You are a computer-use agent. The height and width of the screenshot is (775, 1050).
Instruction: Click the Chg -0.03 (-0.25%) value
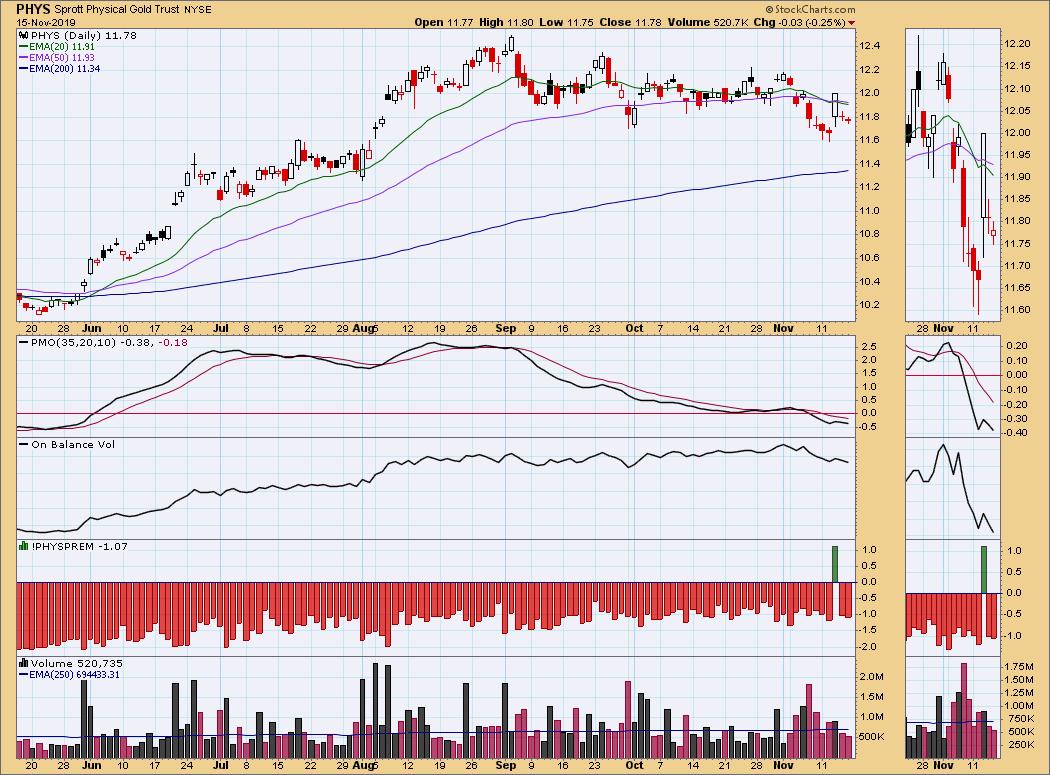coord(799,22)
